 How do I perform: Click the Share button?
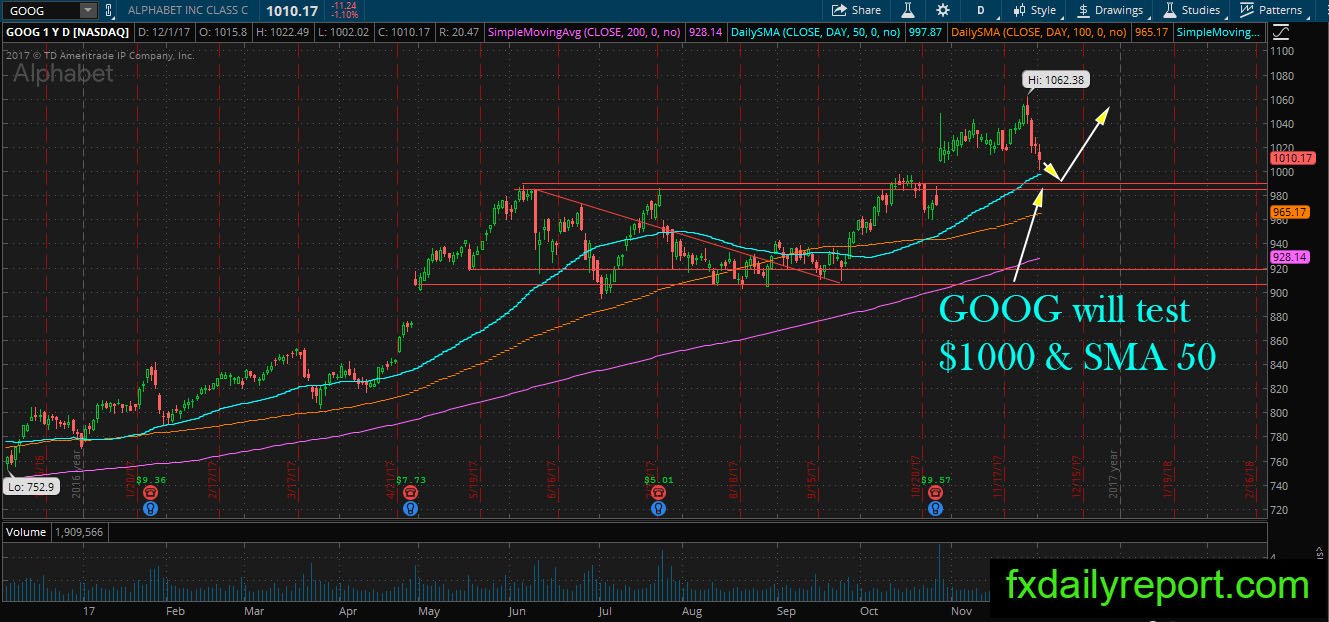coord(857,10)
